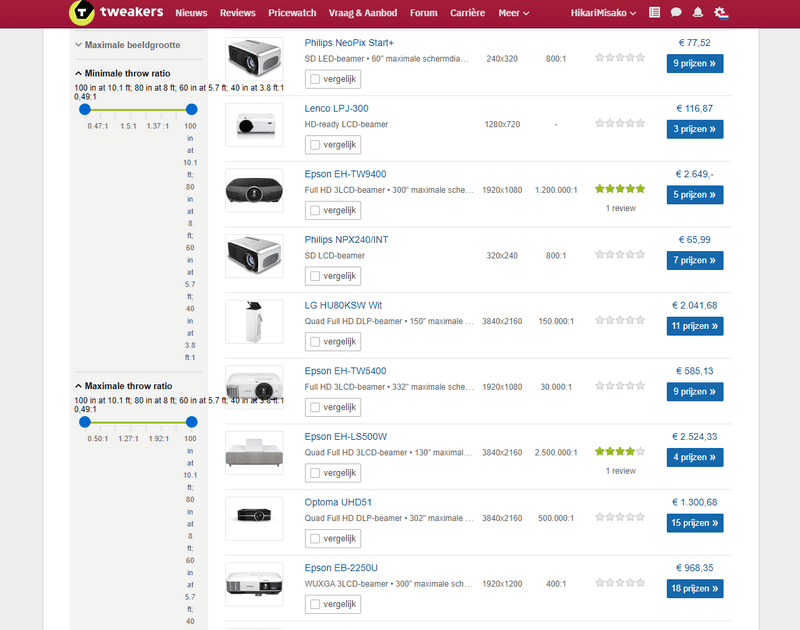800x630 pixels.
Task: Click right handle of Maximale throw ratio slider
Action: click(191, 422)
